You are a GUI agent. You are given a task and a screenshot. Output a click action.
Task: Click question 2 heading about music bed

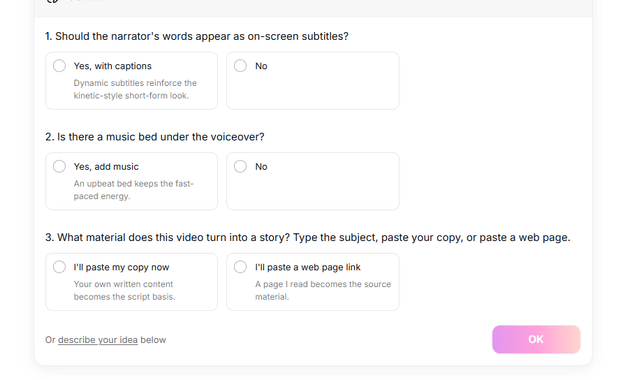pyautogui.click(x=155, y=137)
